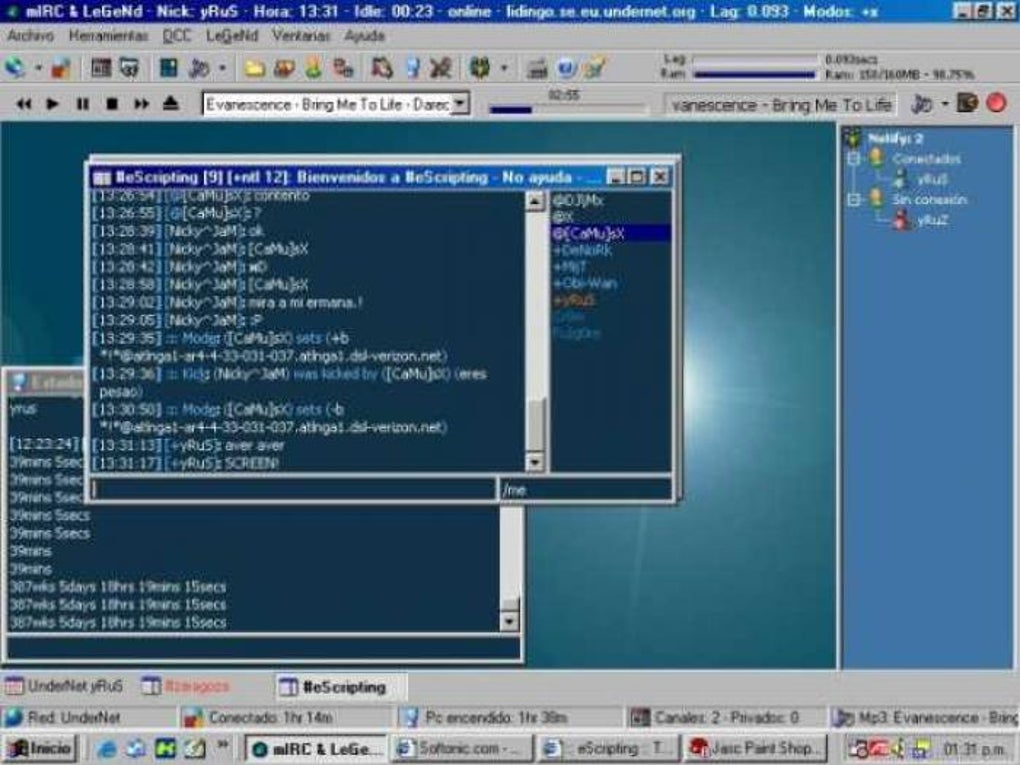
Task: Click the #eScripting chat input field
Action: point(293,490)
